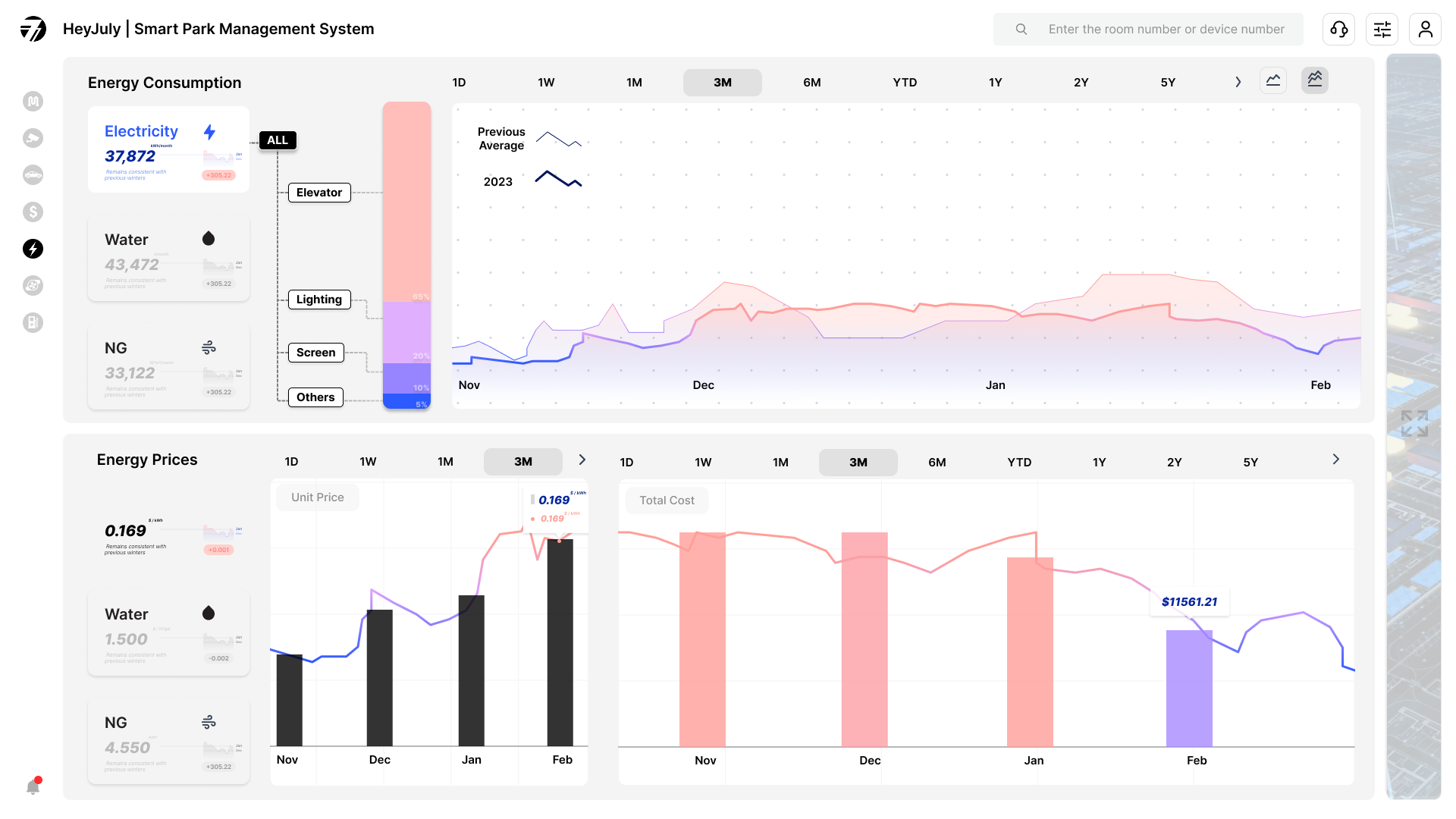Open the headset support icon

1338,30
